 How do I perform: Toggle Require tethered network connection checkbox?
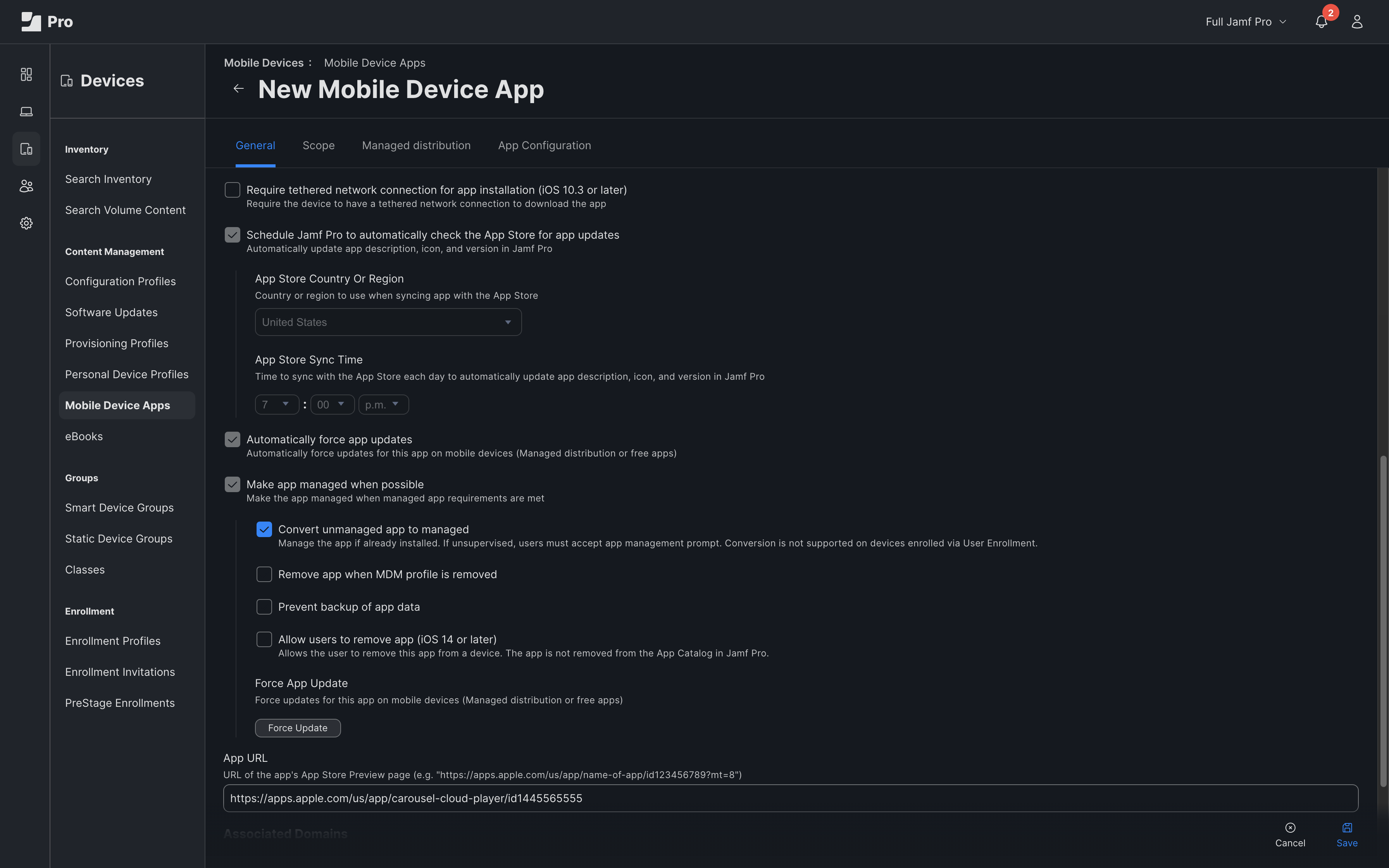233,190
